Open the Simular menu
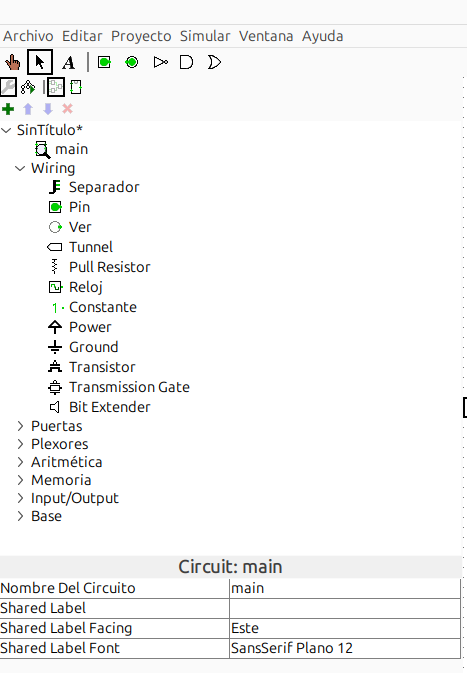 tap(205, 36)
